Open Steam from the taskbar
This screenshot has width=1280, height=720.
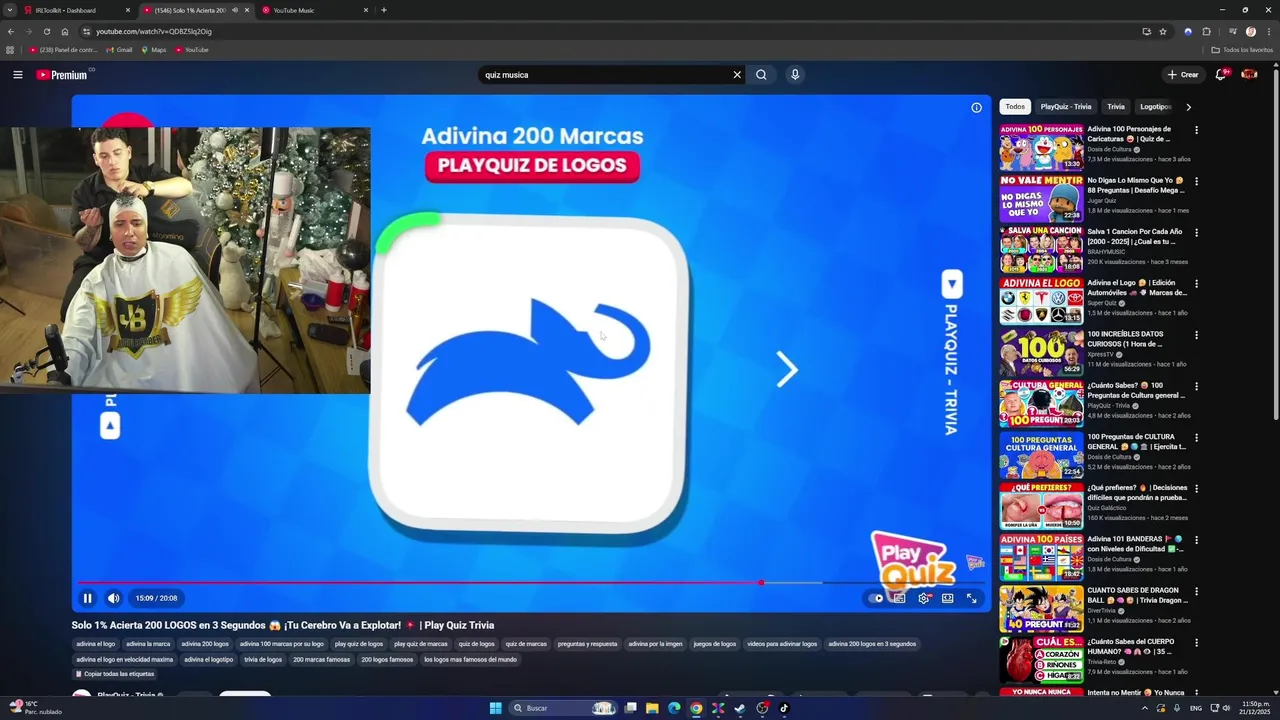(x=740, y=708)
